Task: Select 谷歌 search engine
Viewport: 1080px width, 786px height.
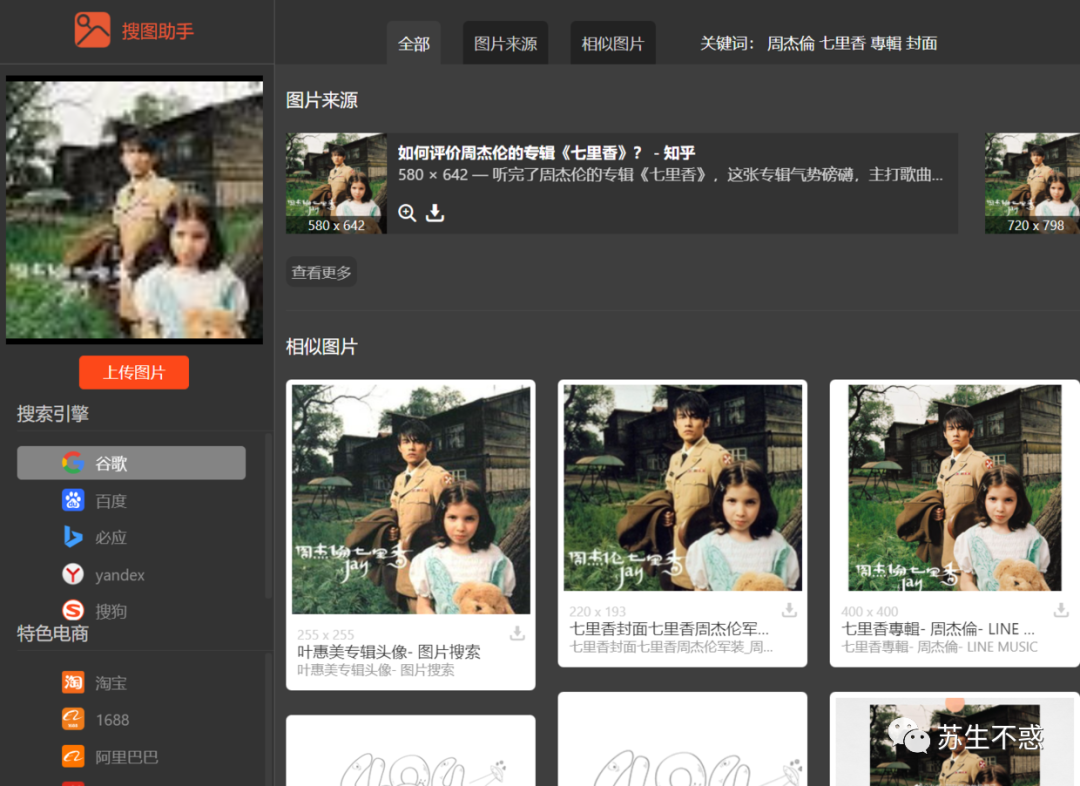Action: click(x=132, y=463)
